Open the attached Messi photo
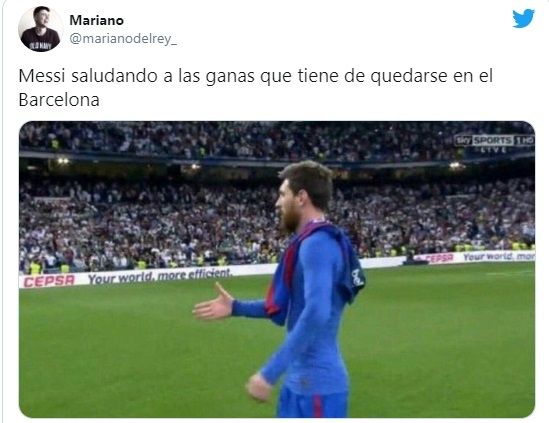Image resolution: width=549 pixels, height=423 pixels. tap(277, 269)
